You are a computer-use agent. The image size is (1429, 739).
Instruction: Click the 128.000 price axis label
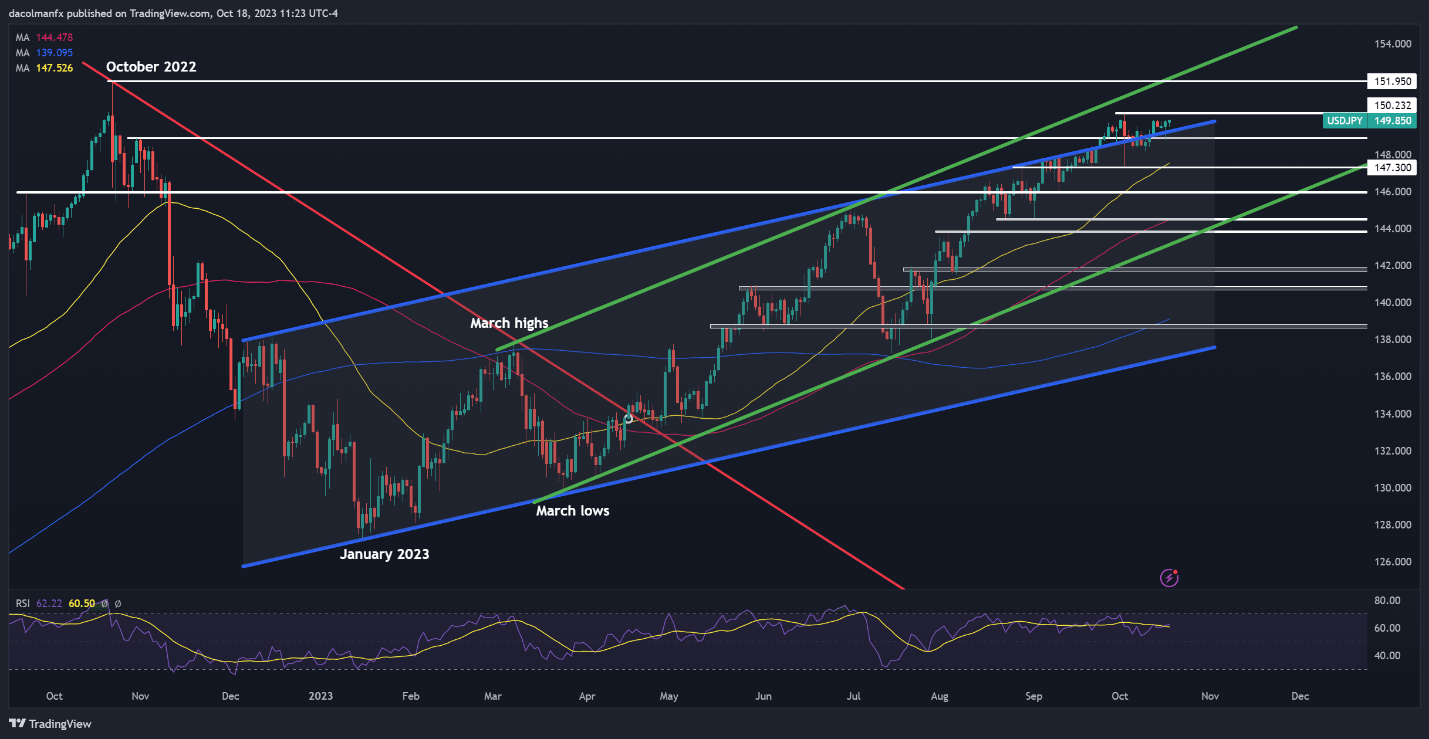click(1393, 525)
